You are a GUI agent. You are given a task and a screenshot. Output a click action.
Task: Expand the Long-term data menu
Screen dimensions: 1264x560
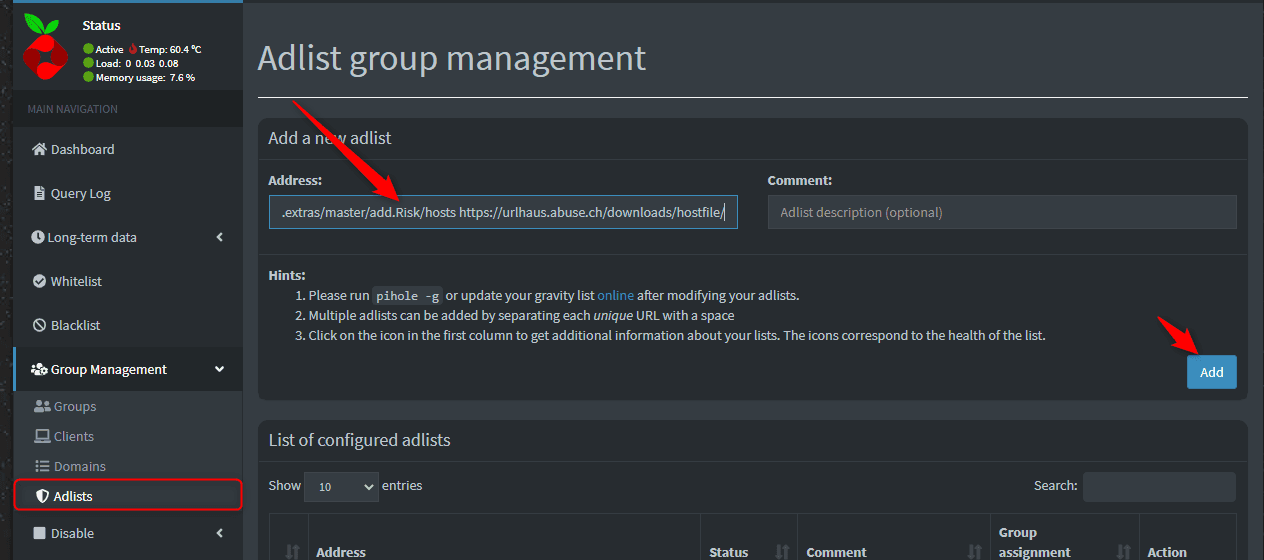(128, 237)
